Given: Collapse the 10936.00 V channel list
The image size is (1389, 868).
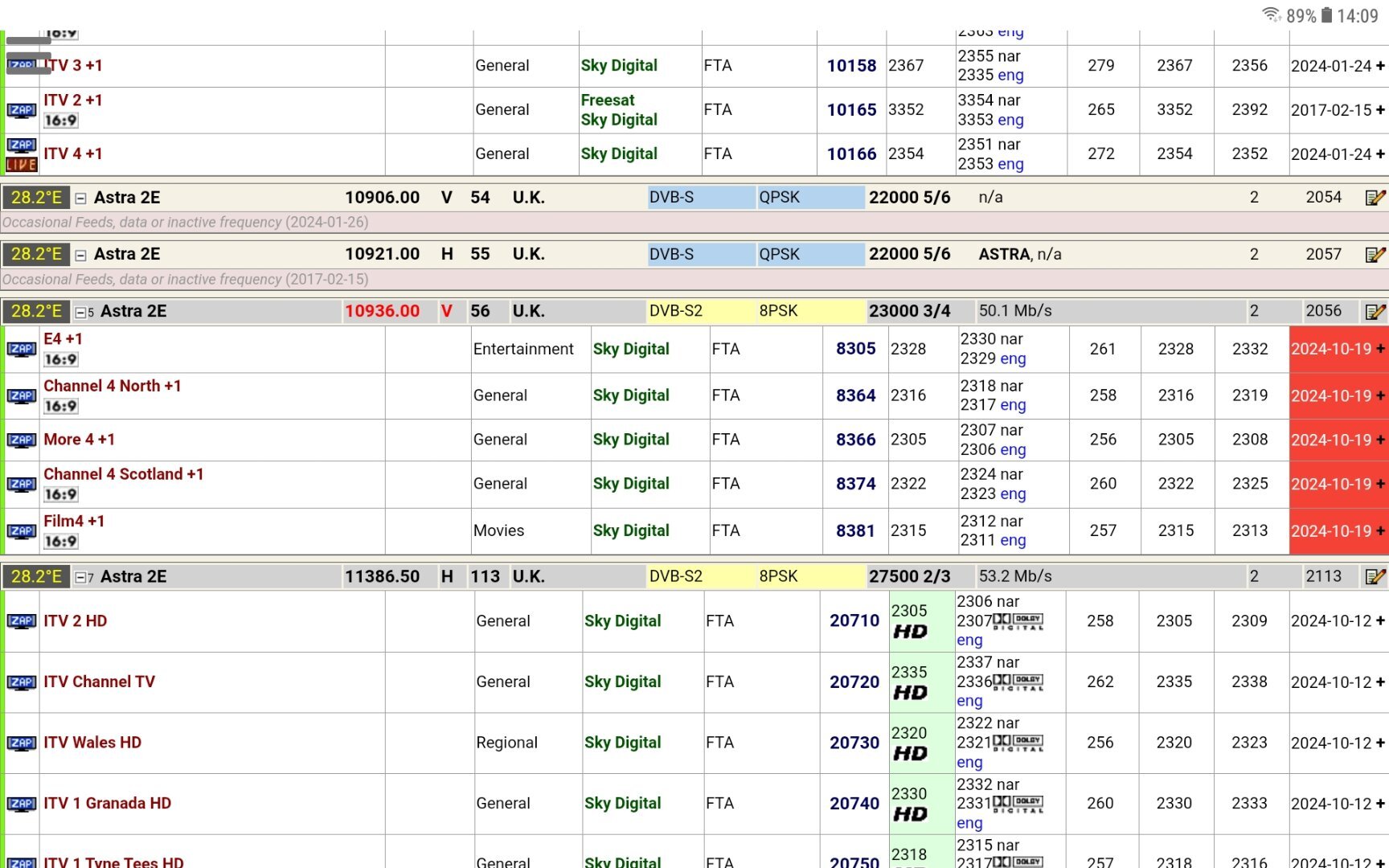Looking at the screenshot, I should pyautogui.click(x=80, y=313).
